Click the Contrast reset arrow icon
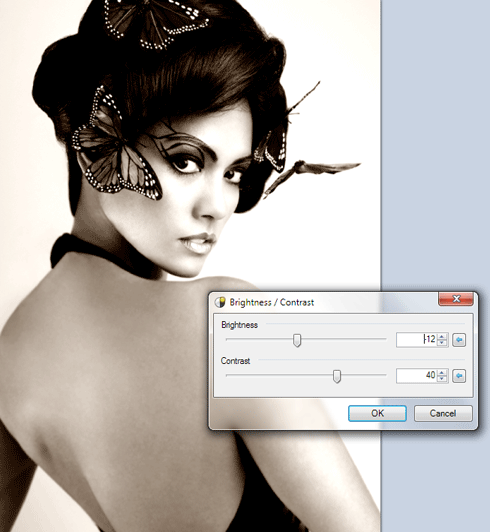Image resolution: width=490 pixels, height=532 pixels. pos(459,376)
